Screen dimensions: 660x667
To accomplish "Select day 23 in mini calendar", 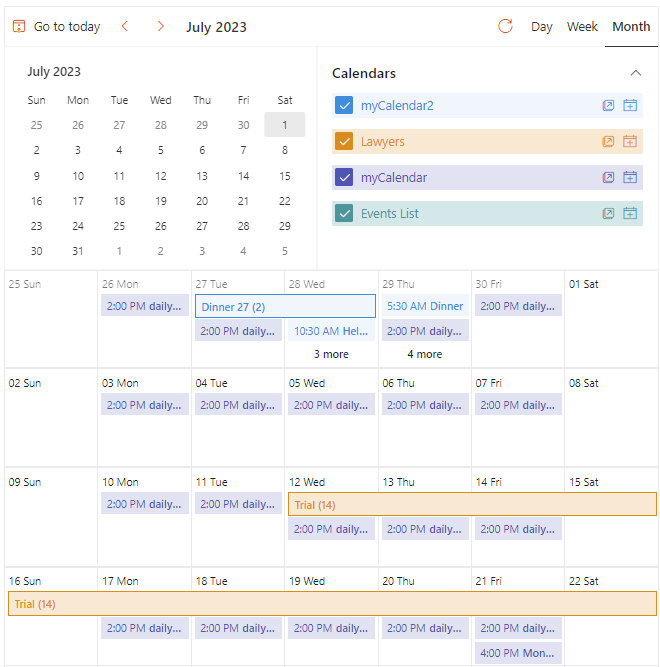I will pos(36,226).
